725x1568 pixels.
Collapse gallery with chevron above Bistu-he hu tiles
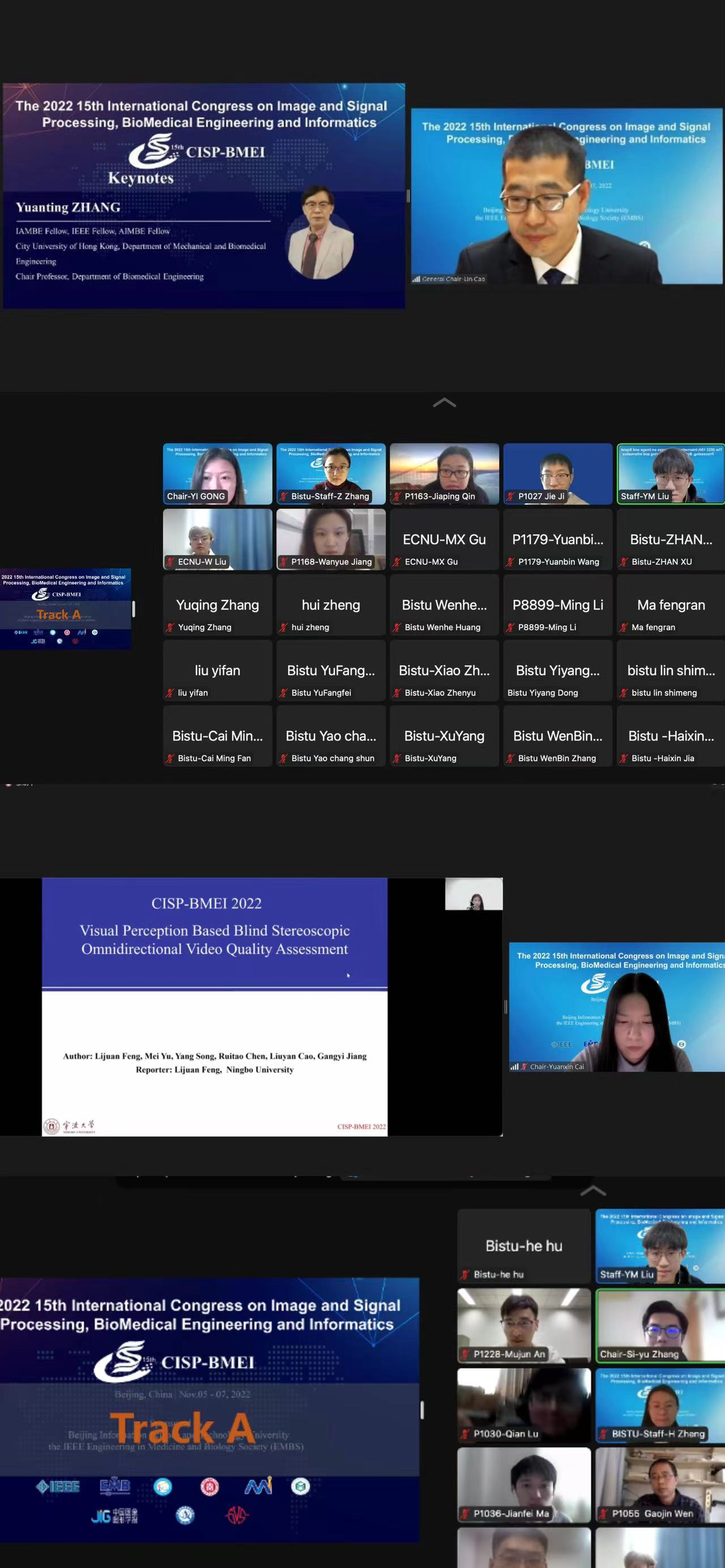pyautogui.click(x=593, y=1190)
